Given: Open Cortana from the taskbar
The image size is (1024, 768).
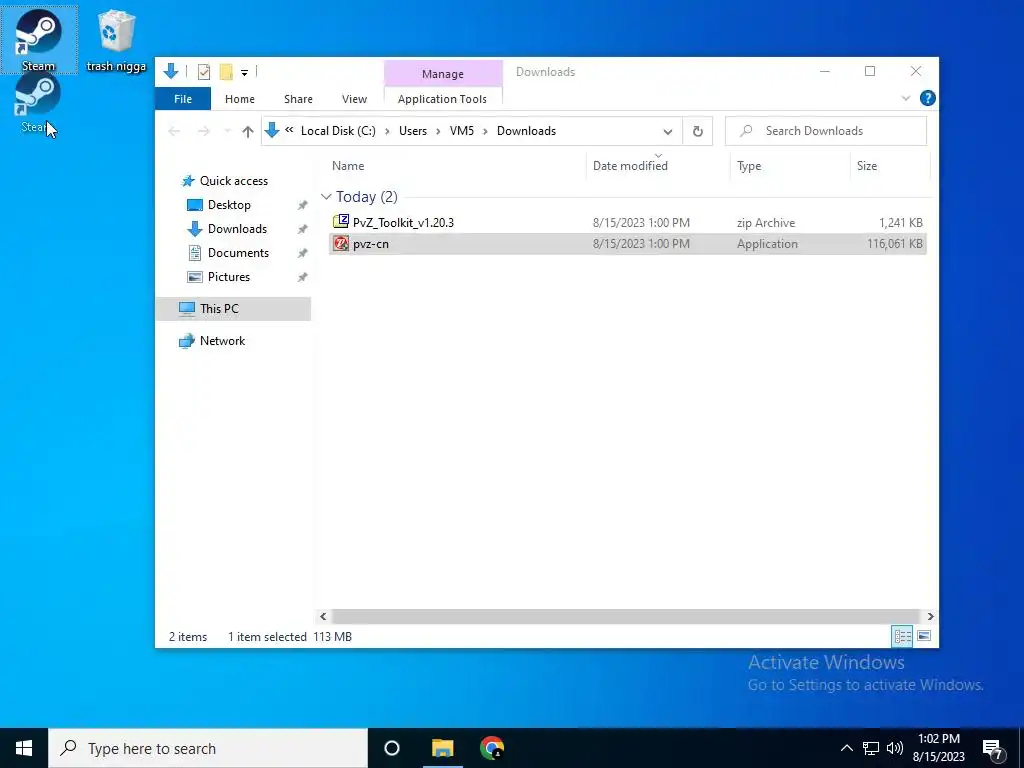Looking at the screenshot, I should 392,748.
